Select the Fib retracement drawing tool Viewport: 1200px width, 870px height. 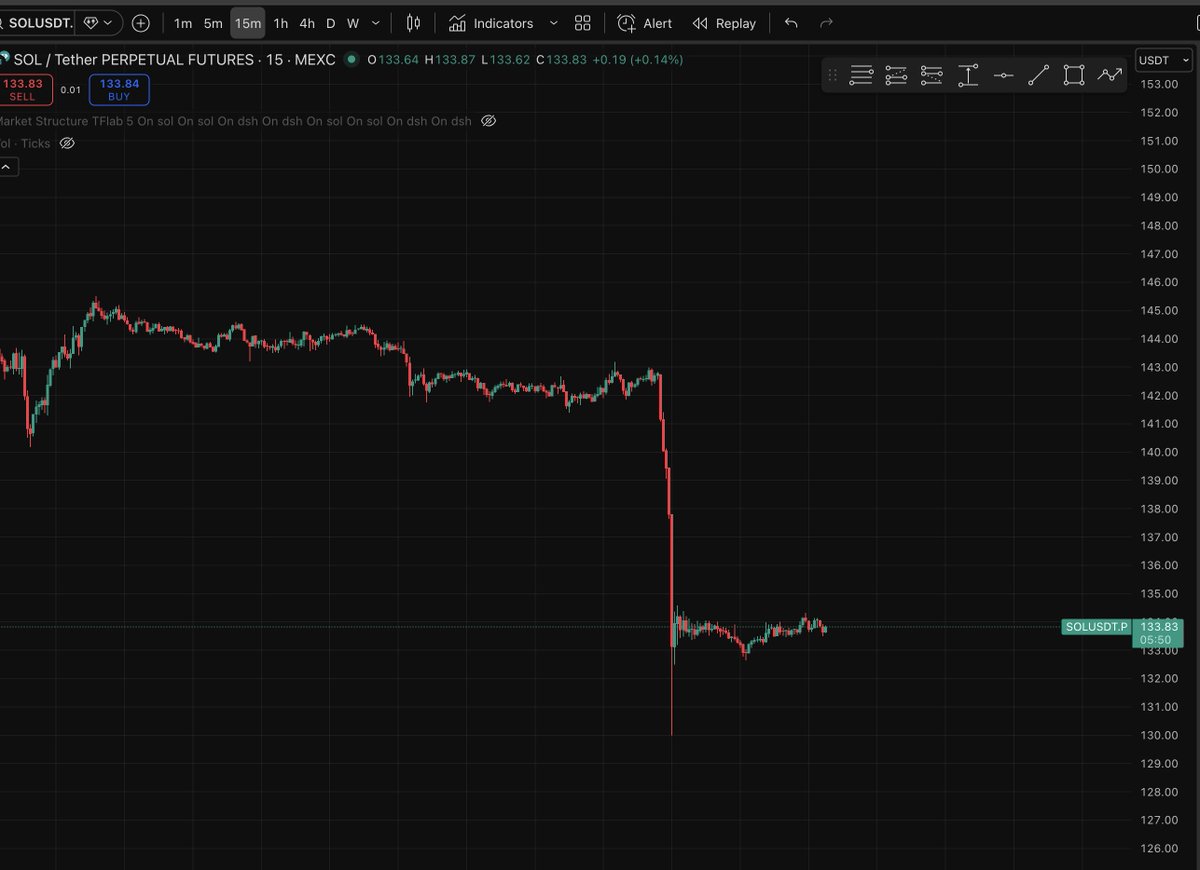point(862,75)
